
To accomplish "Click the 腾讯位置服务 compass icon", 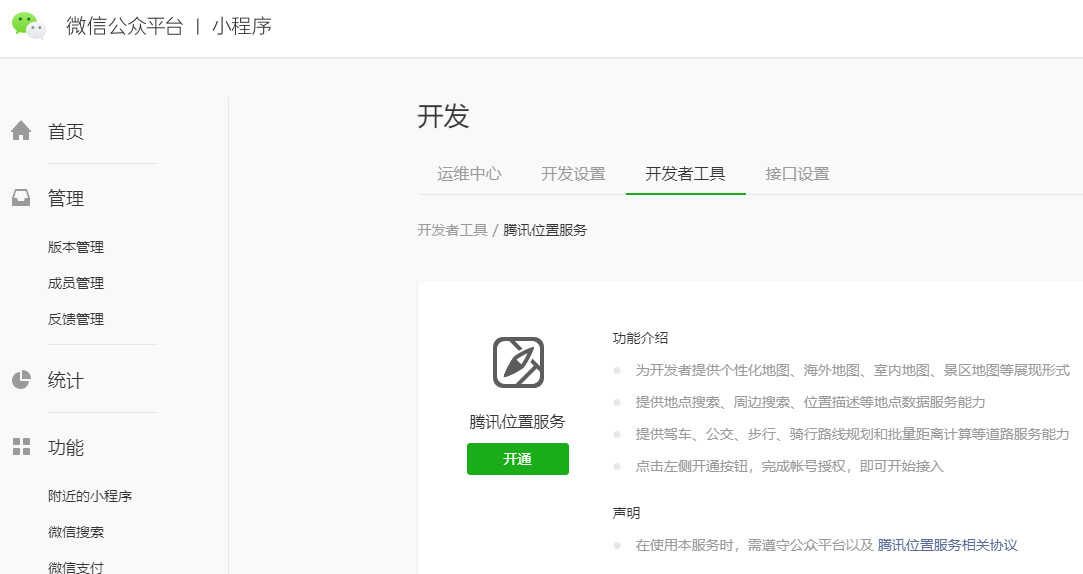I will [518, 363].
